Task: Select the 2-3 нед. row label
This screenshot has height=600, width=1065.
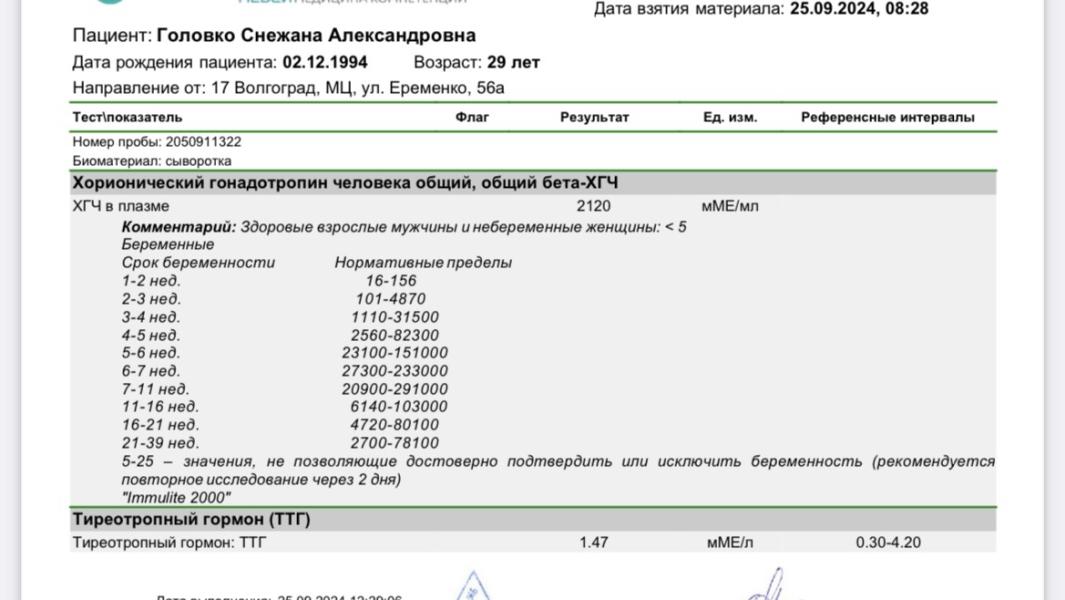Action: [x=151, y=299]
